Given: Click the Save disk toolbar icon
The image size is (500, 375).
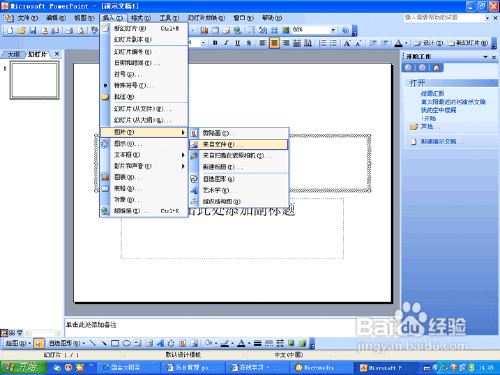Looking at the screenshot, I should pos(33,31).
